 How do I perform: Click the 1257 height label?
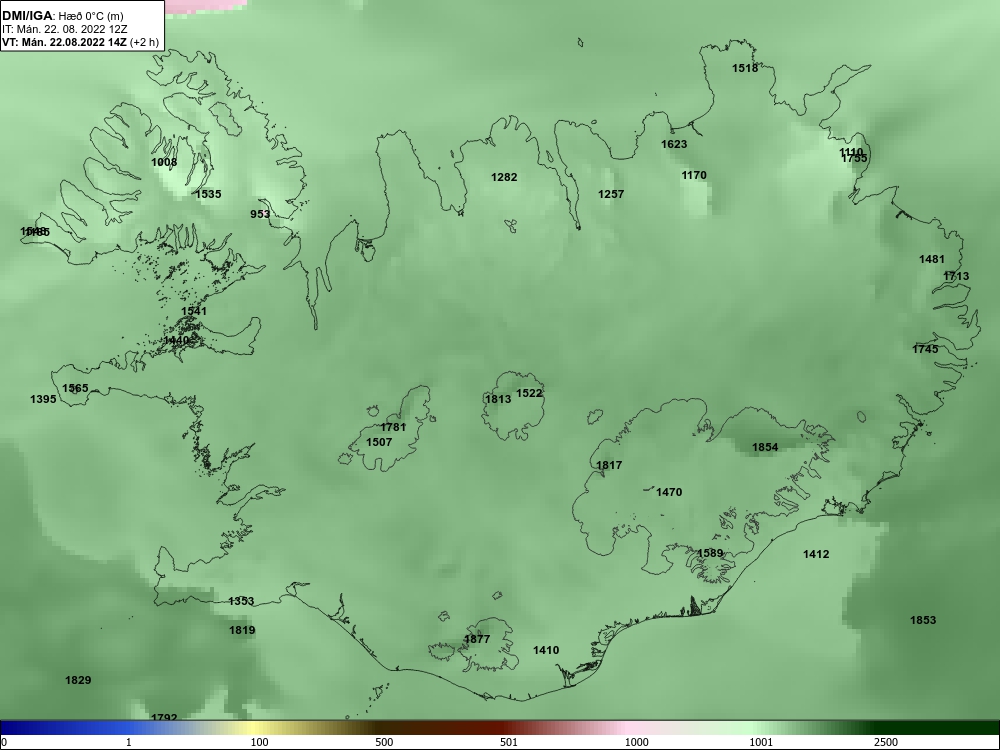coord(611,194)
